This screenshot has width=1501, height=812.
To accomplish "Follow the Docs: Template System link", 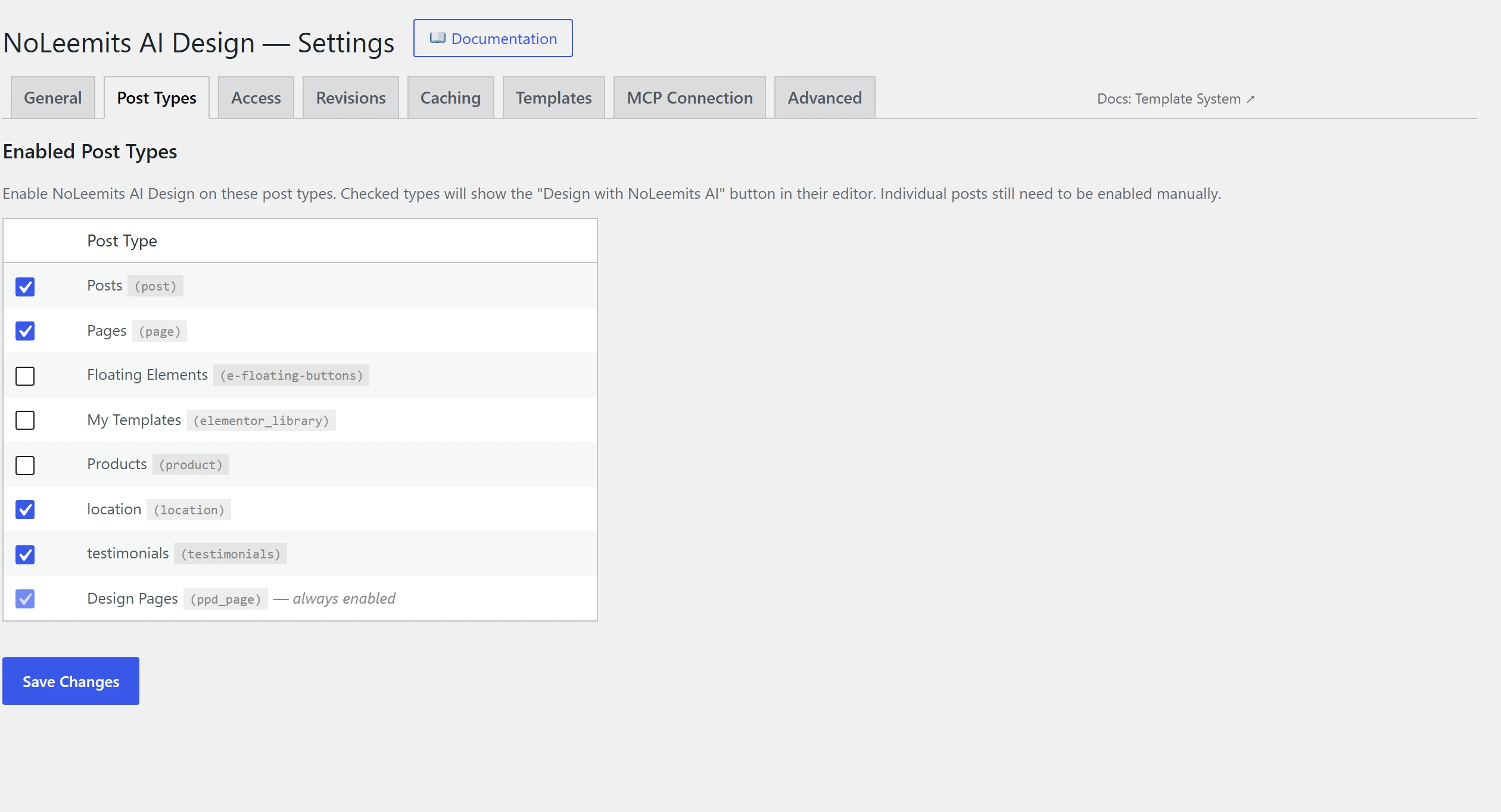I will tap(1176, 99).
